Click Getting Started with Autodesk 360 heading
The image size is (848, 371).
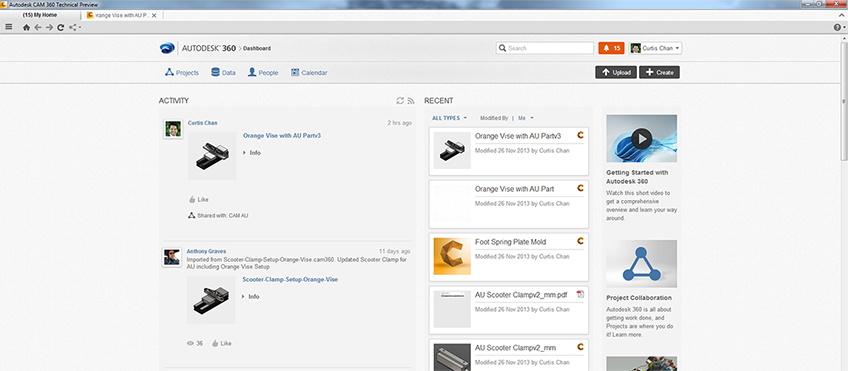pyautogui.click(x=637, y=177)
